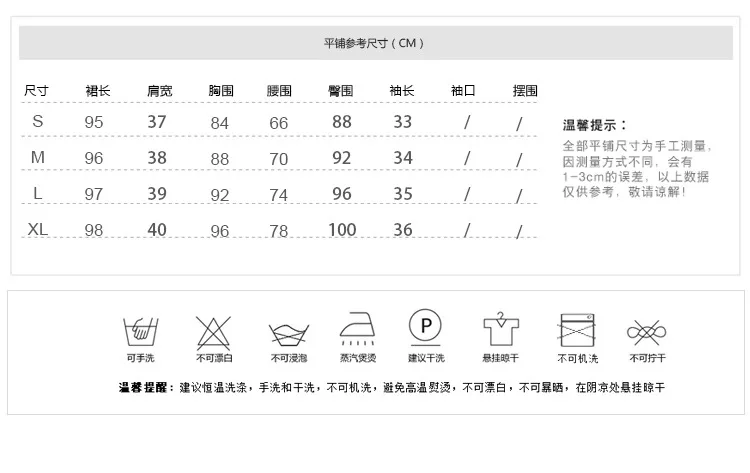
Task: Click the 仅供参考，敬请谅解 note line
Action: pyautogui.click(x=624, y=192)
